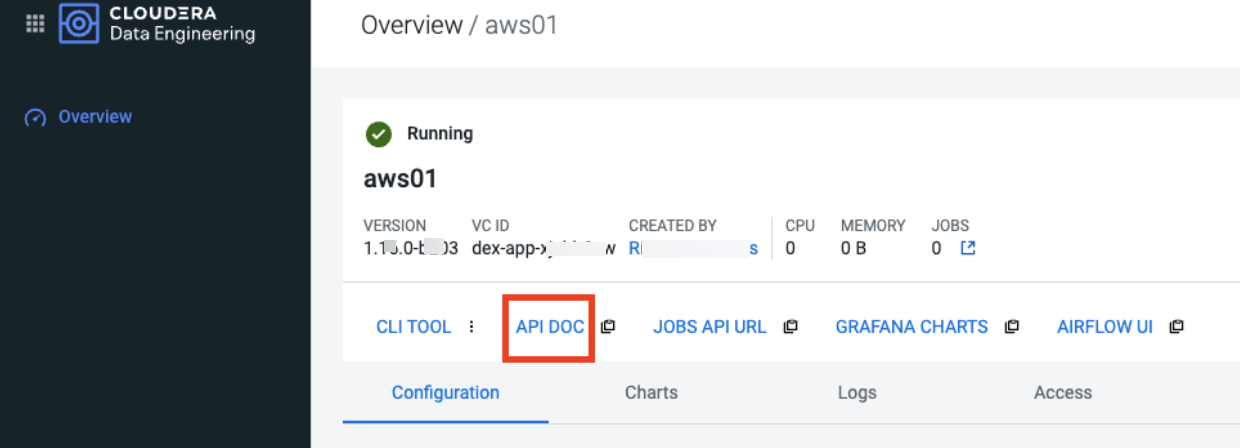Switch to the Access tab
1240x448 pixels.
(1062, 393)
